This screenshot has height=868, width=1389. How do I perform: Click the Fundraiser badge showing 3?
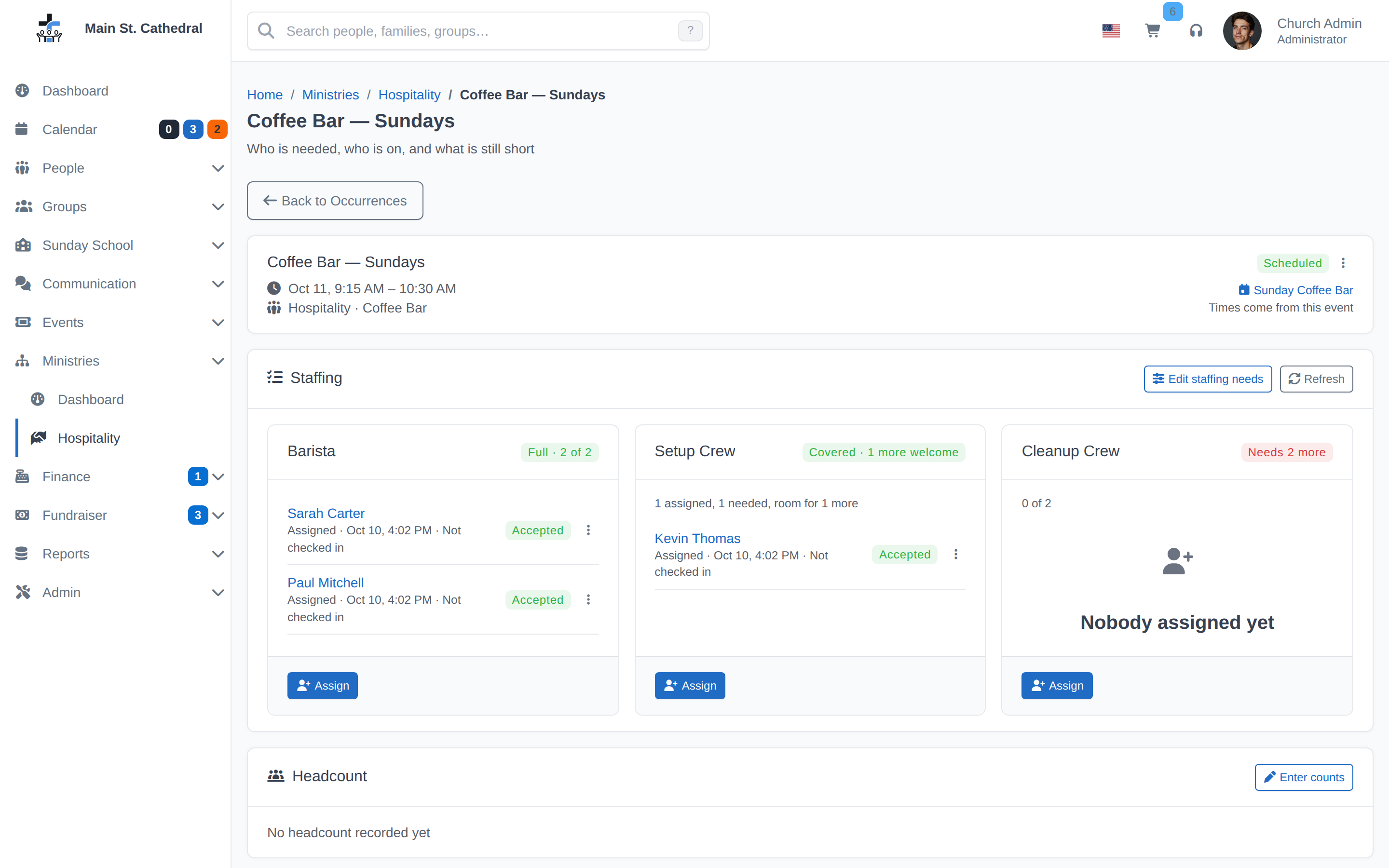click(x=197, y=515)
